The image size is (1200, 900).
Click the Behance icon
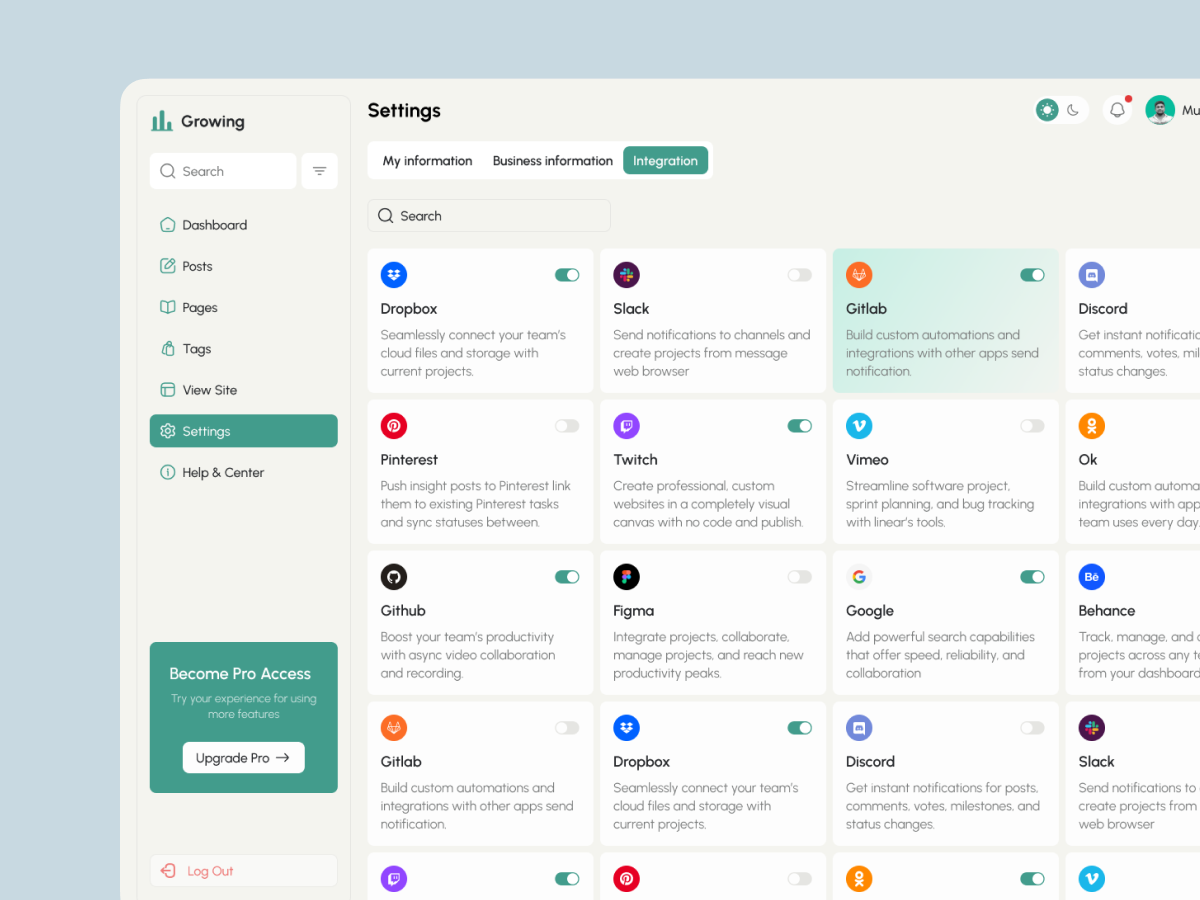pos(1091,576)
